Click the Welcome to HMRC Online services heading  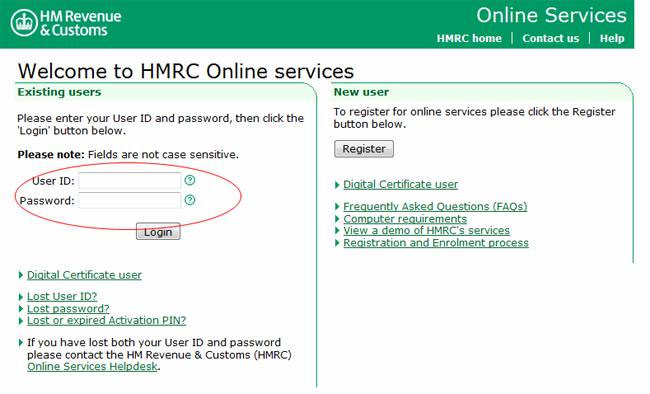click(x=186, y=71)
